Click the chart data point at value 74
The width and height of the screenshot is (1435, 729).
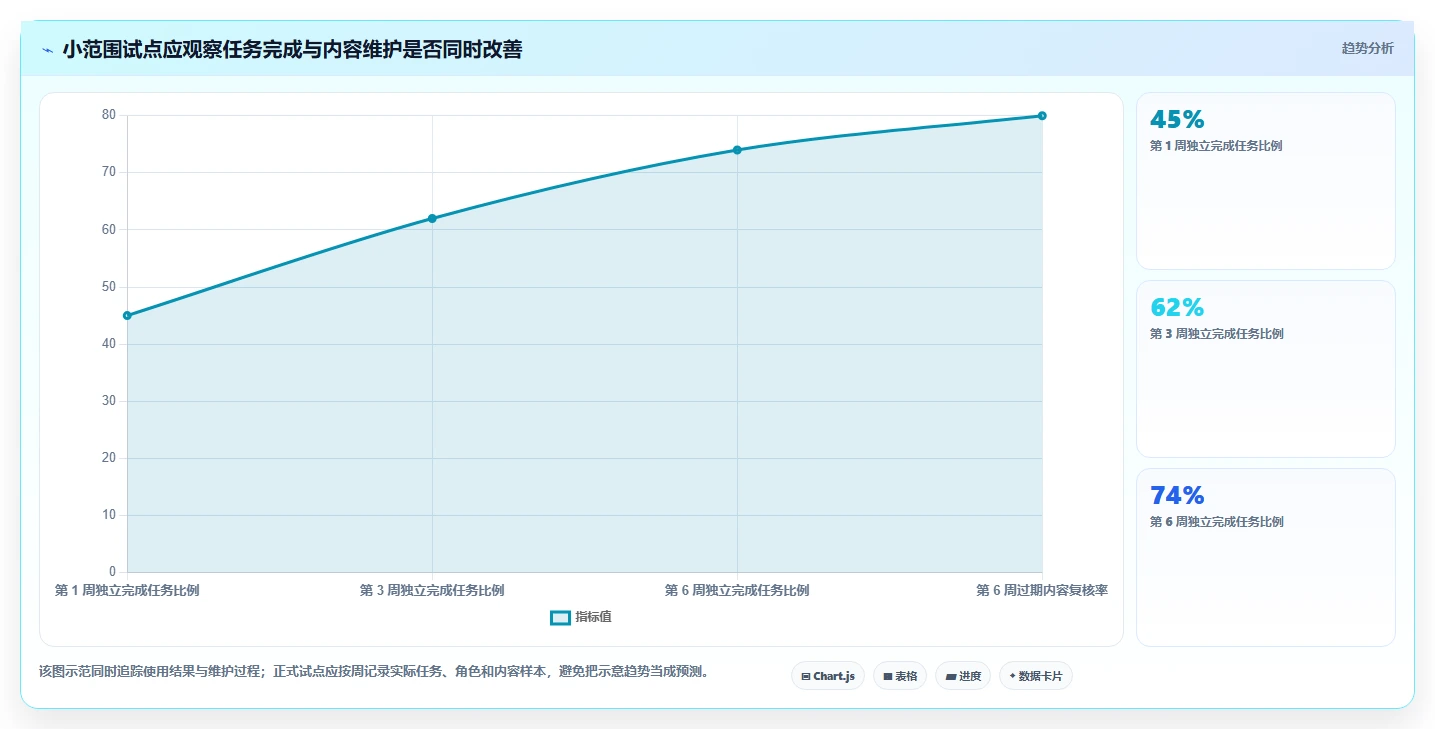coord(737,150)
